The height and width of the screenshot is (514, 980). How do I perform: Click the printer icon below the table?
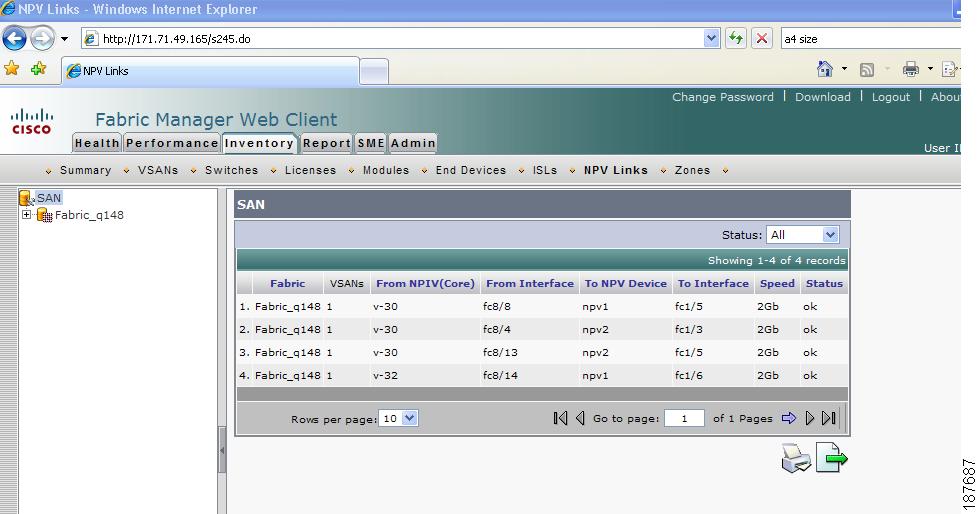coord(796,458)
